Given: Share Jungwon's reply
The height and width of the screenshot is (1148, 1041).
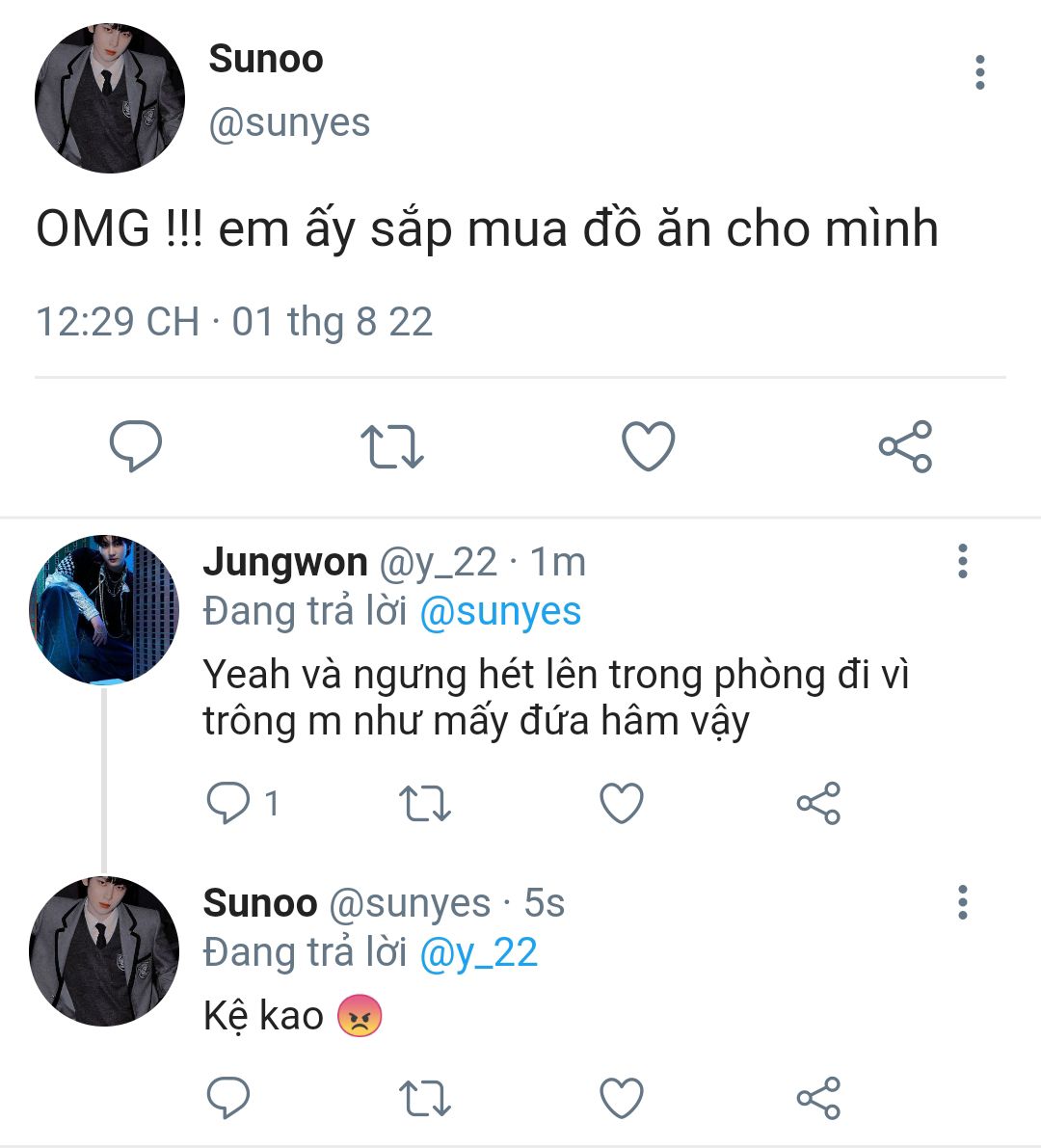Looking at the screenshot, I should pos(818,803).
